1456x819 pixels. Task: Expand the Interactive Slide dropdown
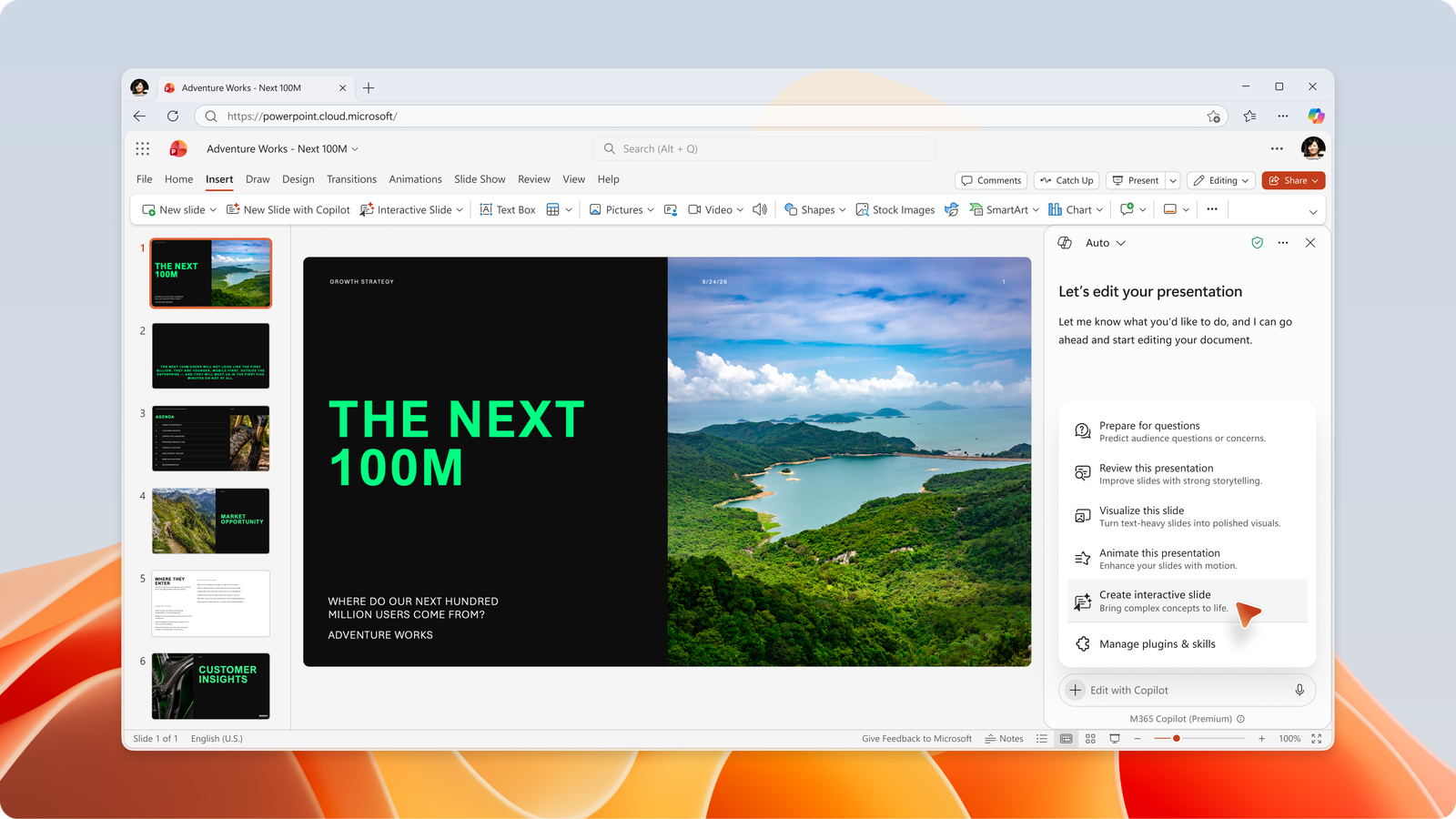click(x=460, y=210)
